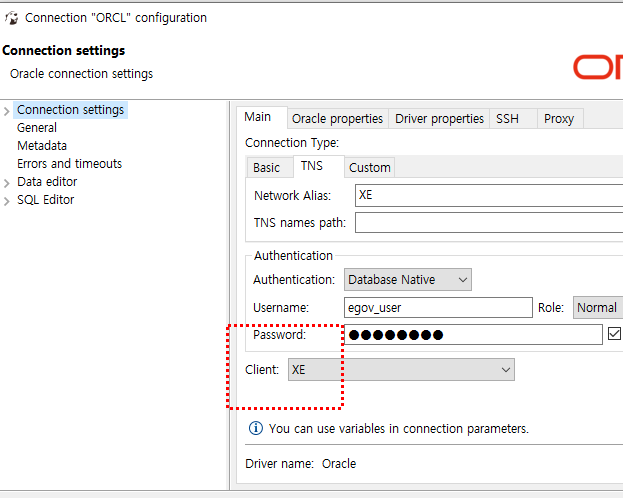Select Data editor in the tree
The image size is (623, 498).
tap(47, 182)
